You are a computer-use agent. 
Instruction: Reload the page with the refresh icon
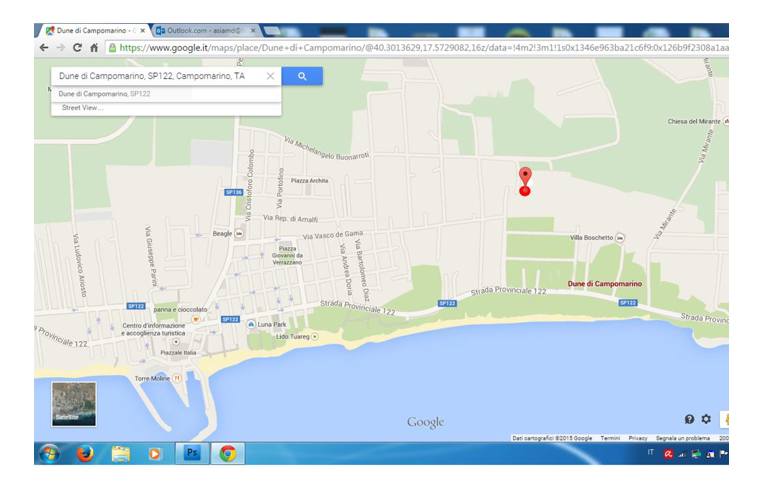click(x=77, y=47)
